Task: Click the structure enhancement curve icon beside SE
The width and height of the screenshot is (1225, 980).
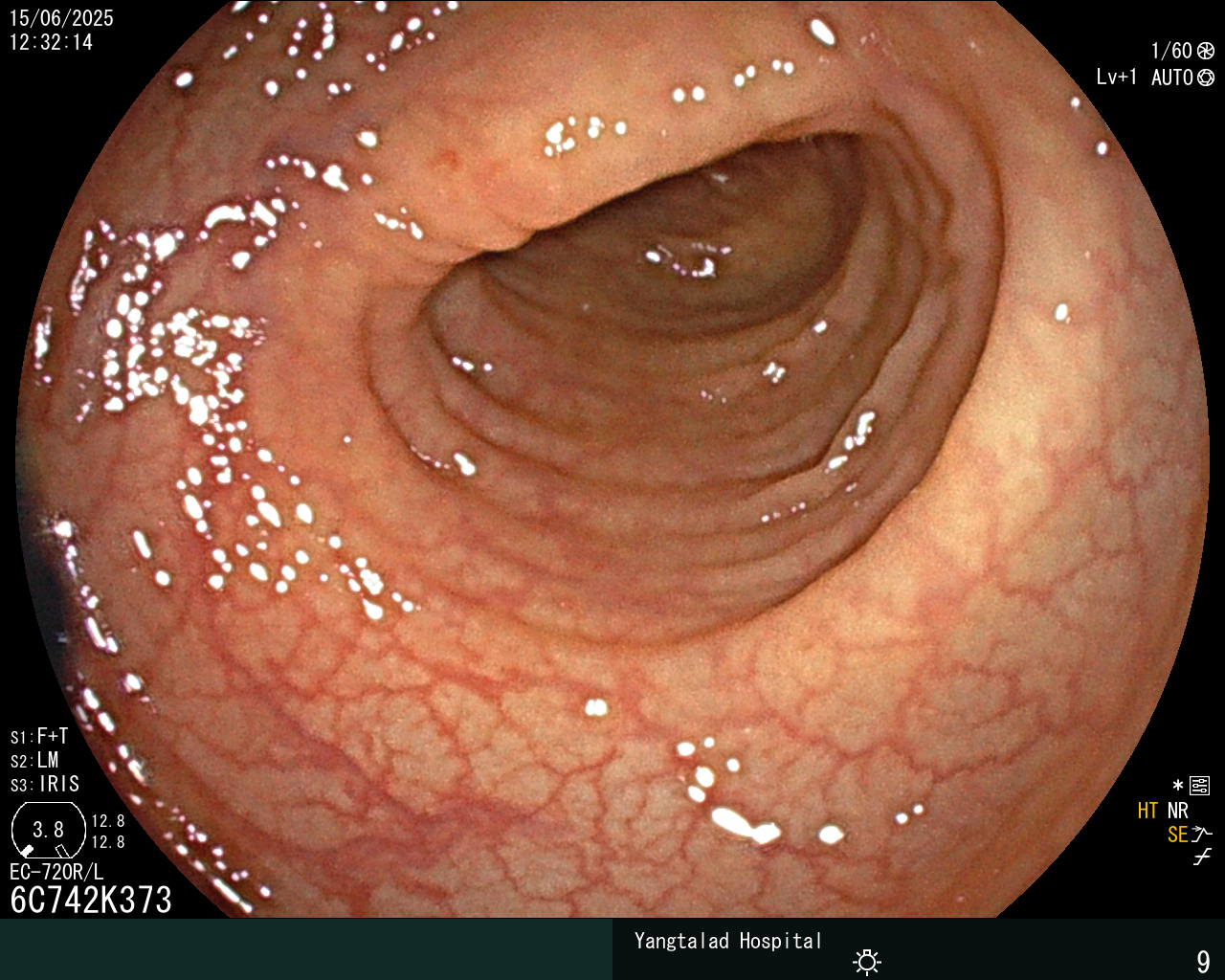Action: [x=1202, y=835]
